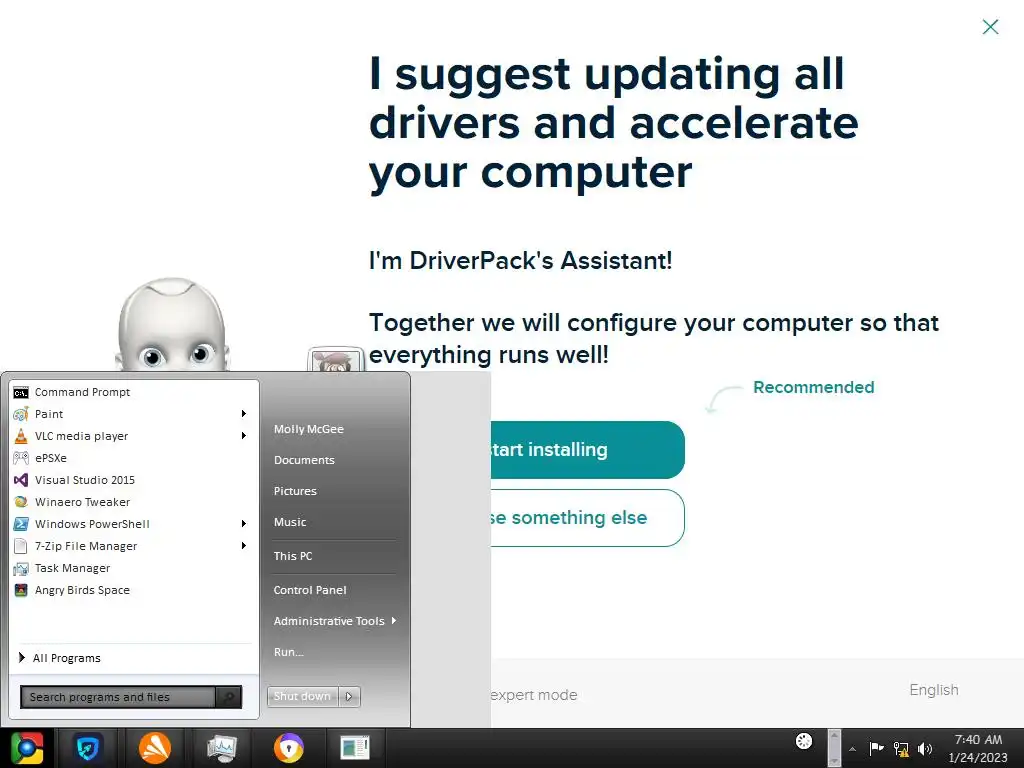1024x768 pixels.
Task: Click the Paint palette icon
Action: point(21,414)
